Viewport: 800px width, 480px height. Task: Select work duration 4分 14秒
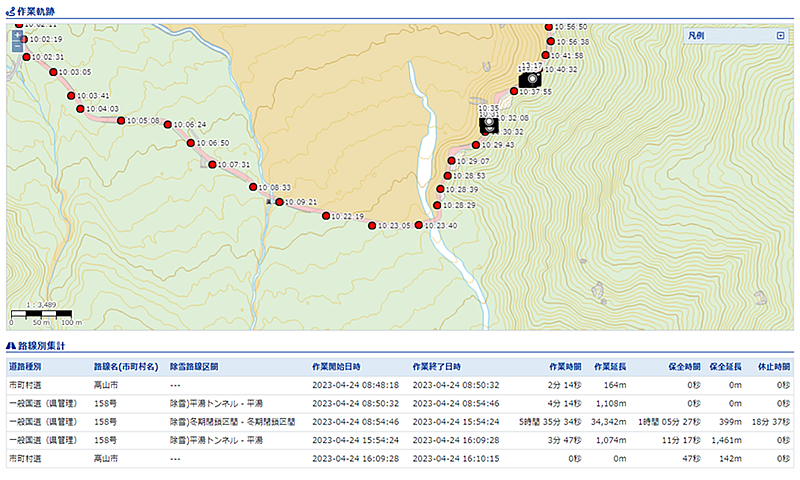click(x=565, y=403)
